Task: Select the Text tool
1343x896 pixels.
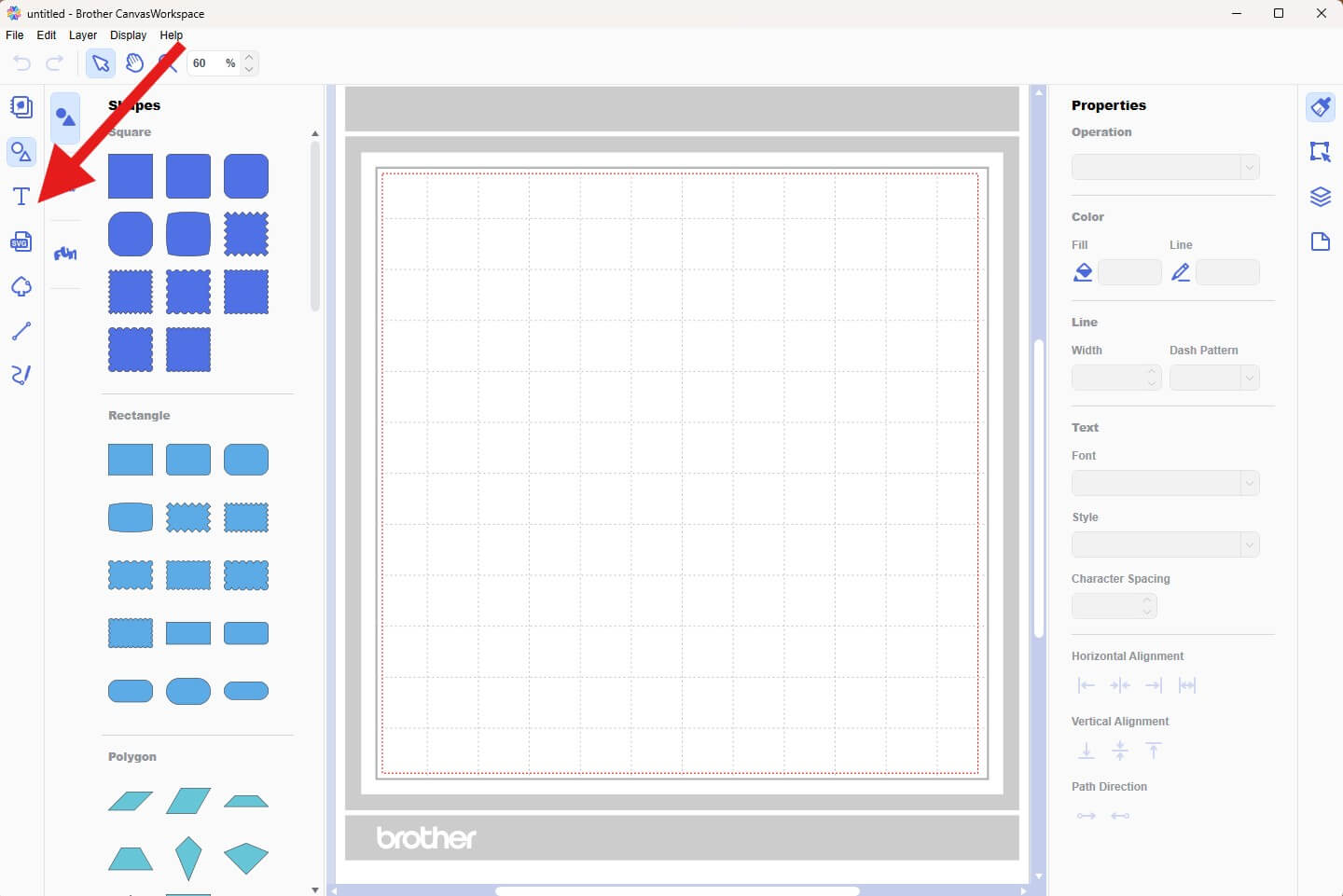Action: (x=20, y=196)
